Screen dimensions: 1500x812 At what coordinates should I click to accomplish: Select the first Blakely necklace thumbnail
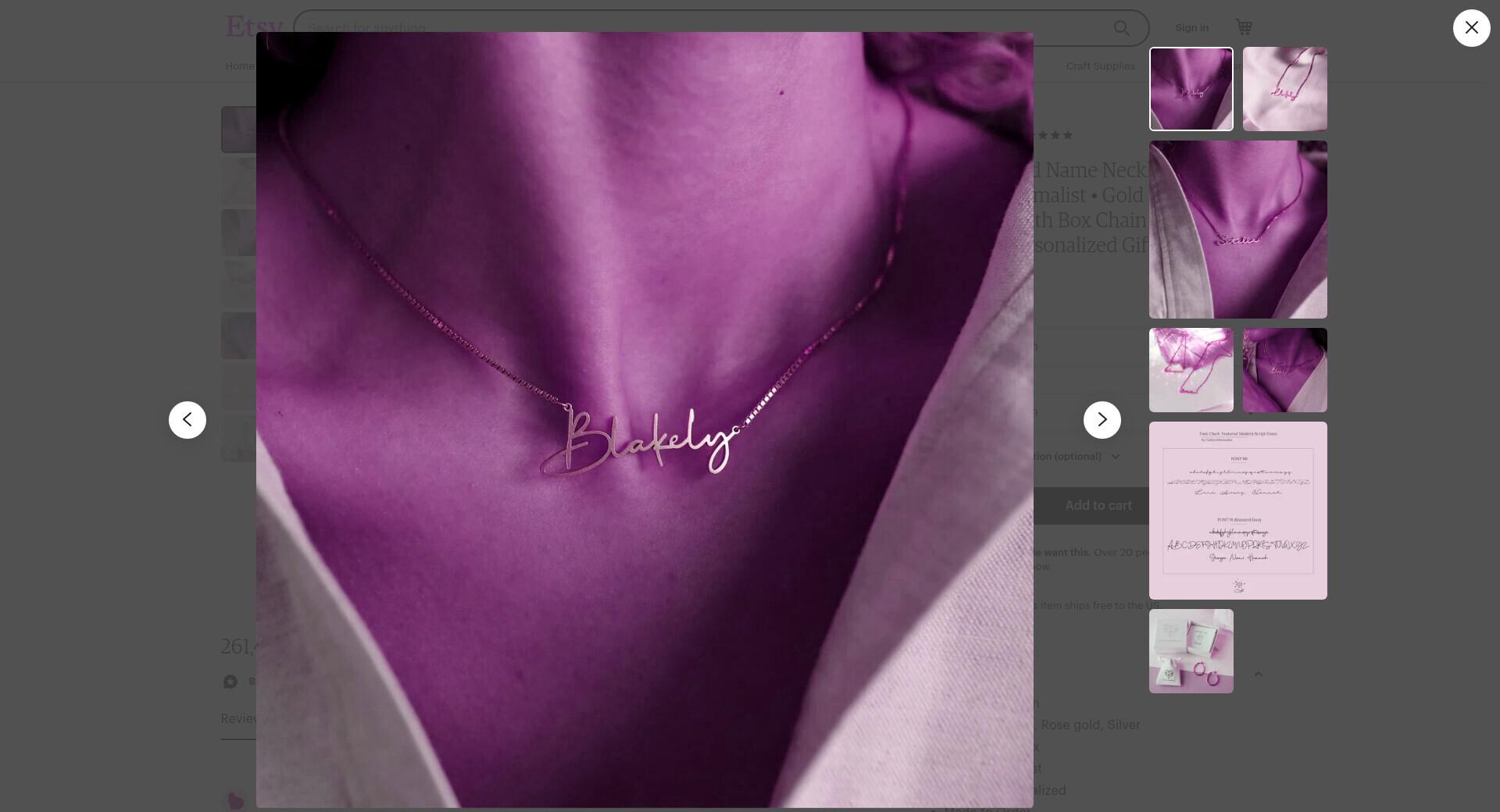coord(1191,89)
